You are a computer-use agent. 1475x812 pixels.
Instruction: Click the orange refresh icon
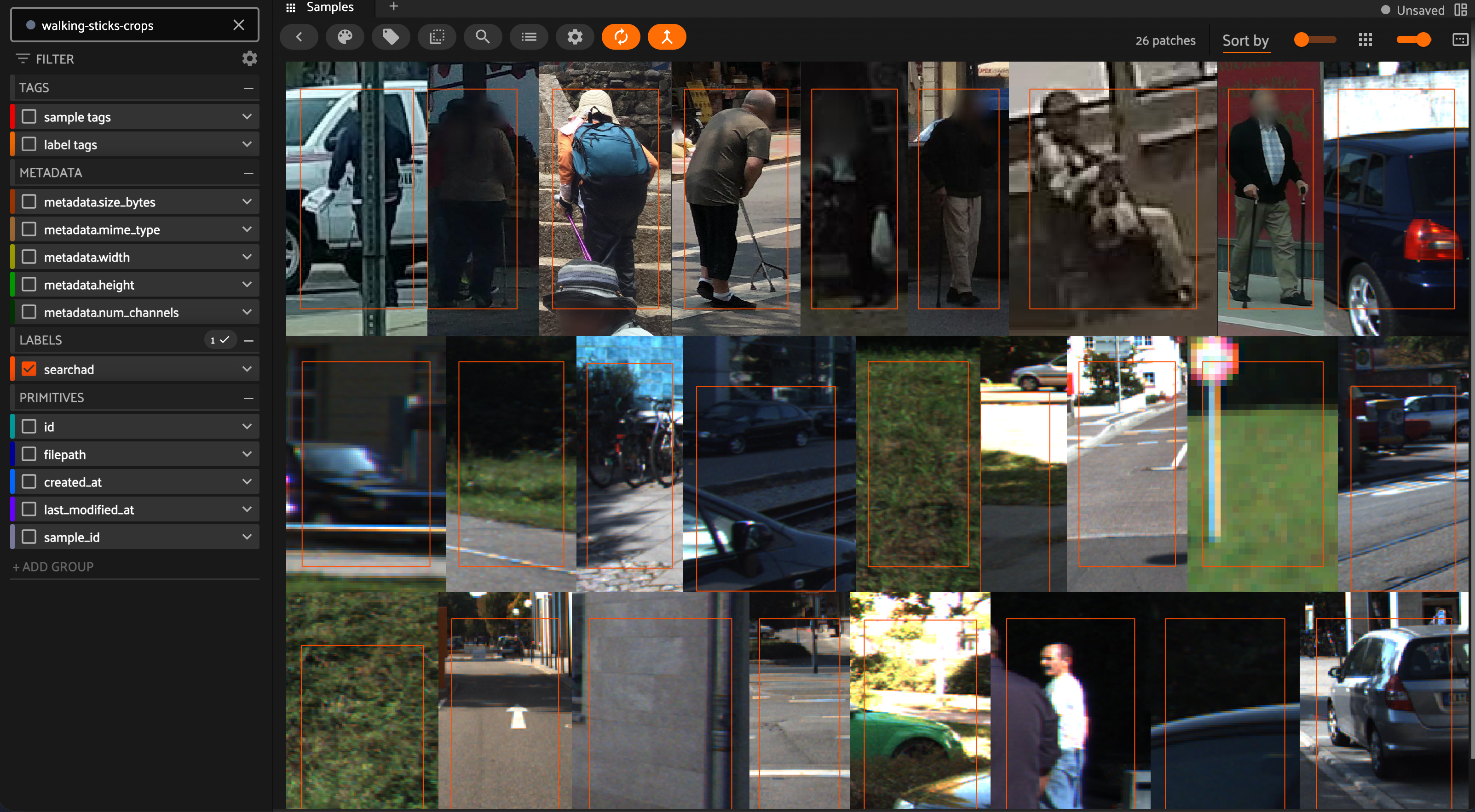point(621,37)
